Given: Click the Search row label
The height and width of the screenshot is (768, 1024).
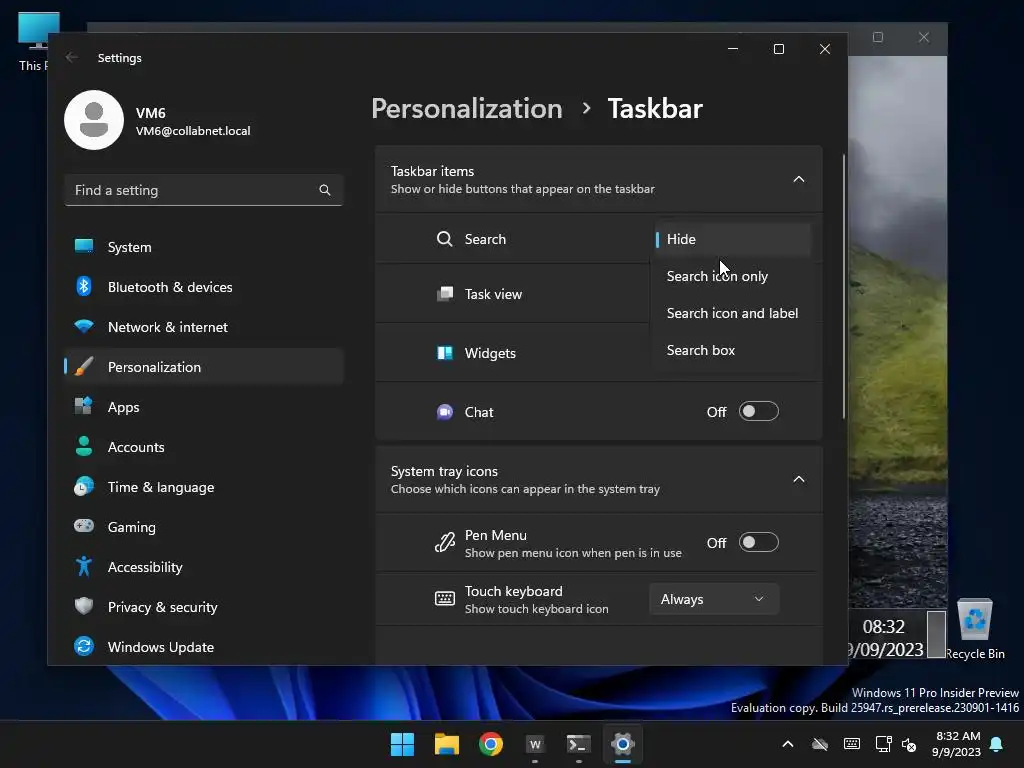Looking at the screenshot, I should tap(485, 239).
